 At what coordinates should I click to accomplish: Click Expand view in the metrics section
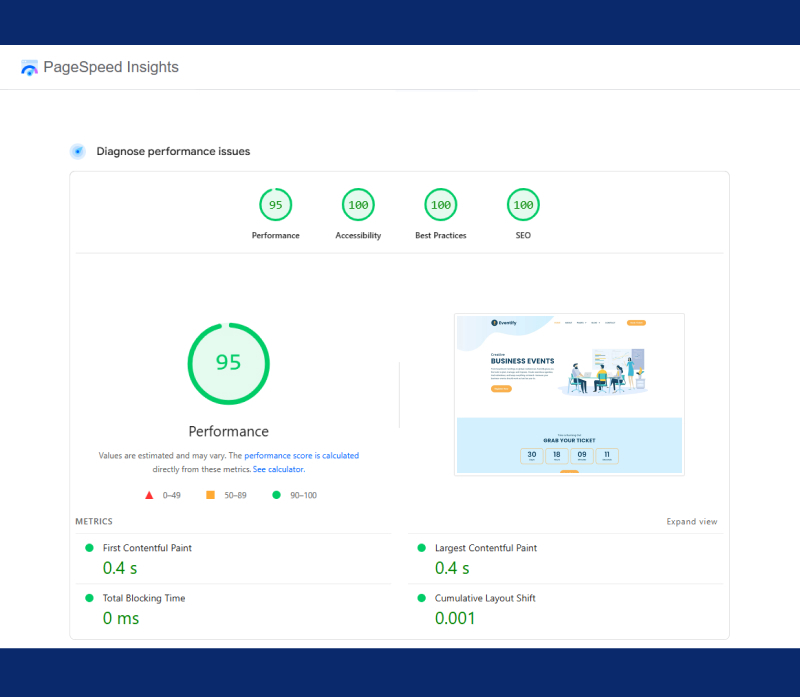point(692,522)
